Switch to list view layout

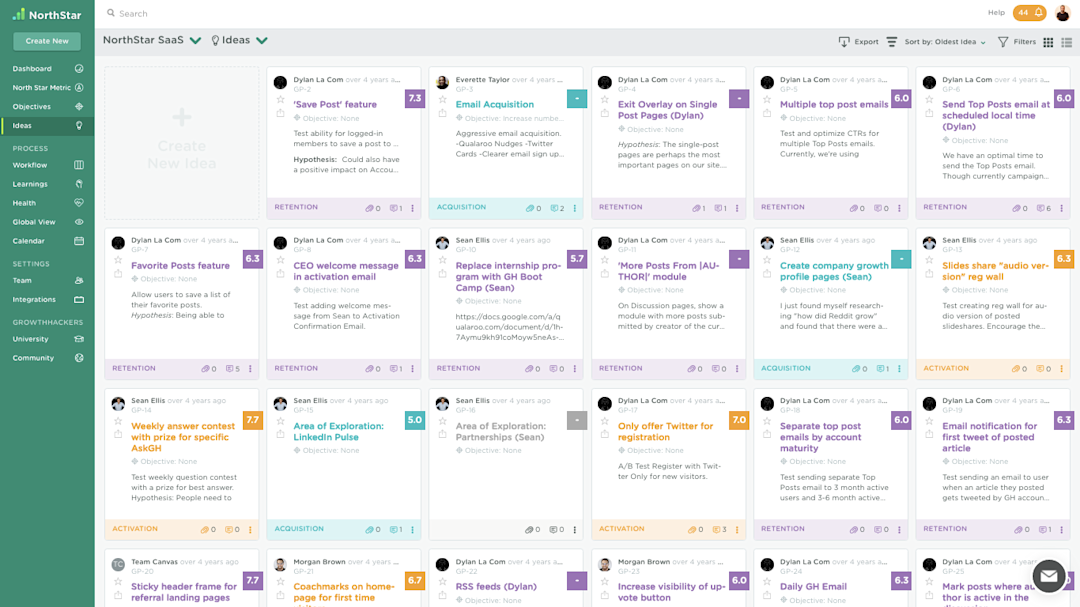[x=1067, y=42]
